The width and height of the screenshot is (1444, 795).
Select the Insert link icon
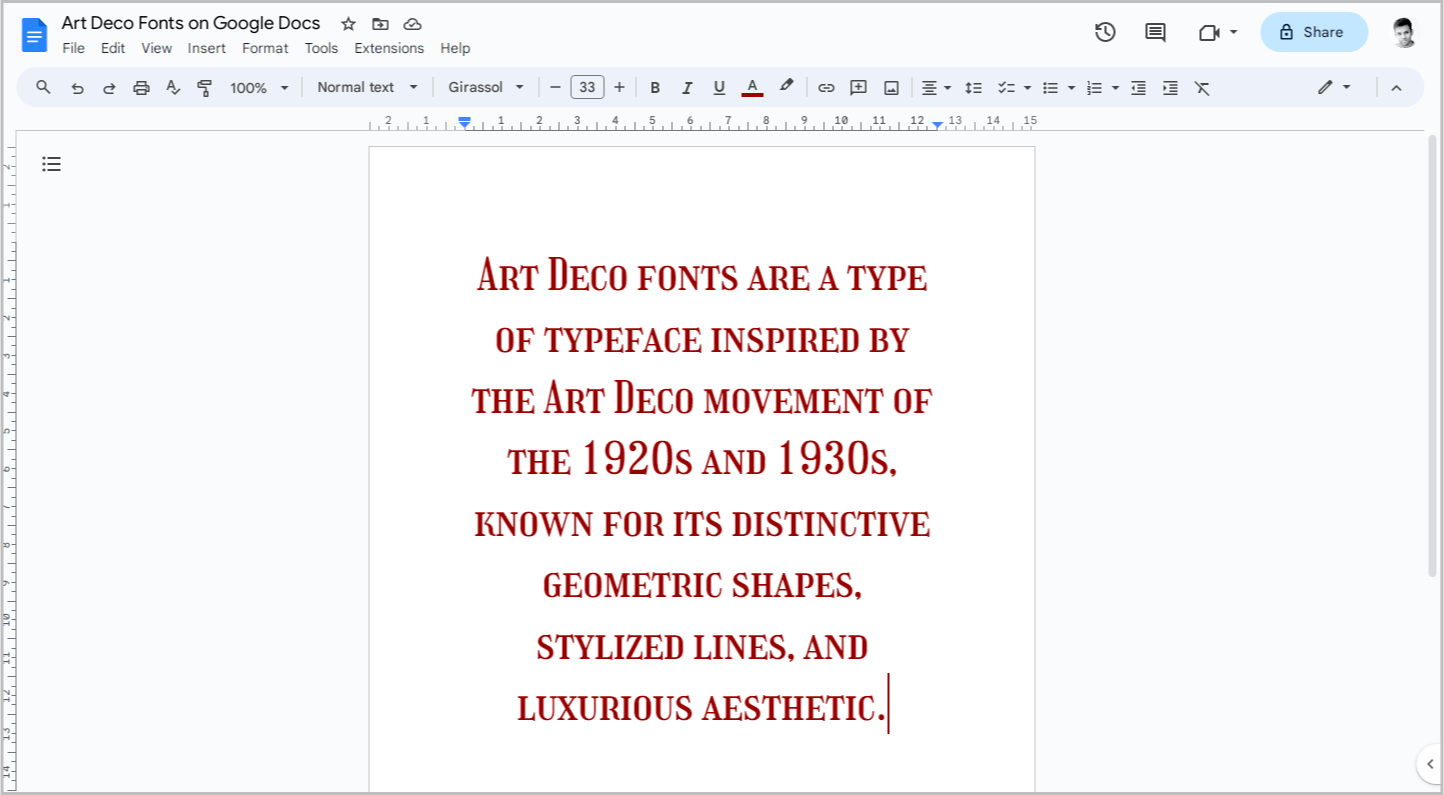tap(826, 87)
